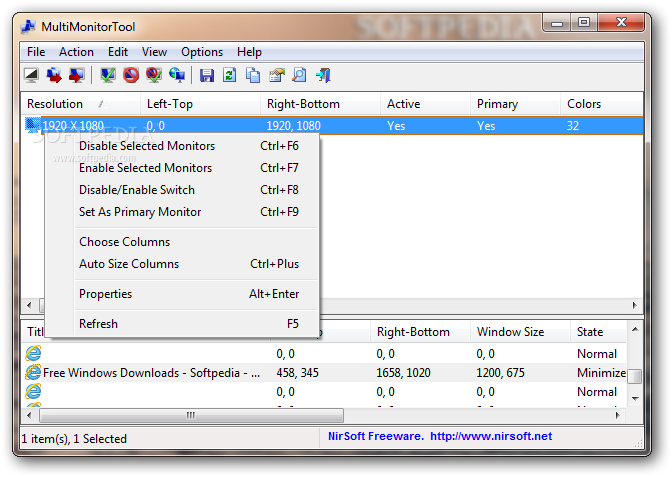The height and width of the screenshot is (477, 672).
Task: Click the properties toolbar icon with hand
Action: coord(276,75)
